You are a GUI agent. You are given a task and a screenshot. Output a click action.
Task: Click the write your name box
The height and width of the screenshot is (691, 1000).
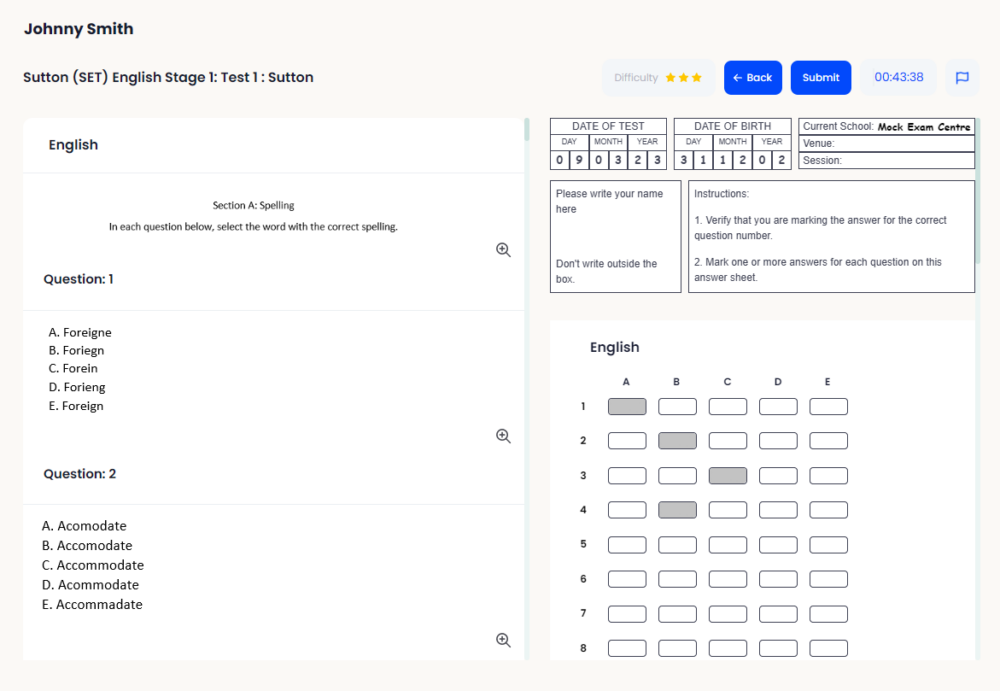point(614,236)
